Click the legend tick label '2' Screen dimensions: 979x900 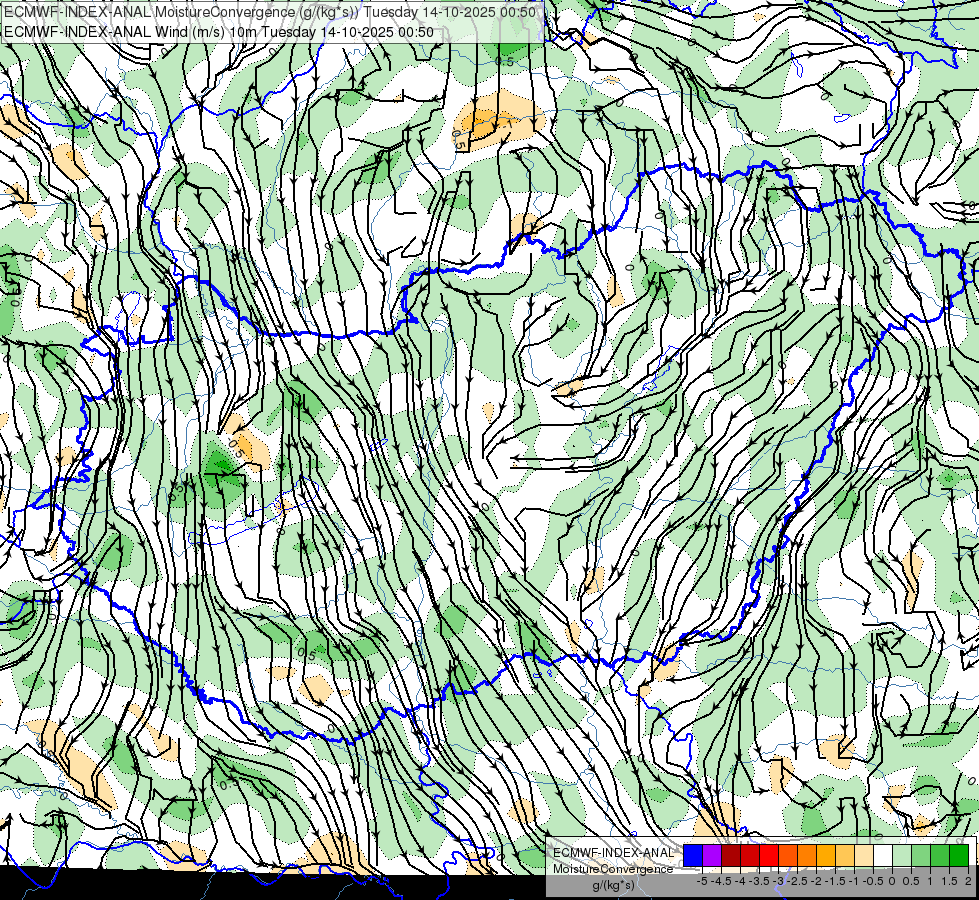click(968, 881)
